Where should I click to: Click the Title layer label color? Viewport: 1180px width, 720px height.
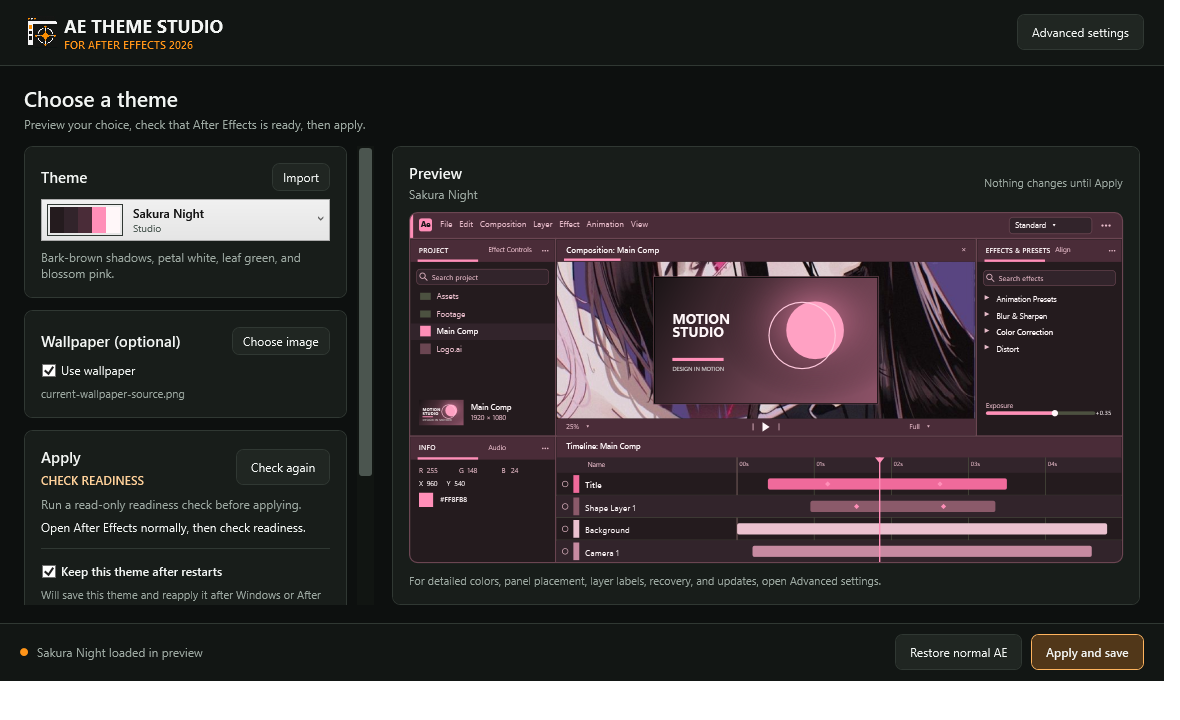(x=576, y=484)
